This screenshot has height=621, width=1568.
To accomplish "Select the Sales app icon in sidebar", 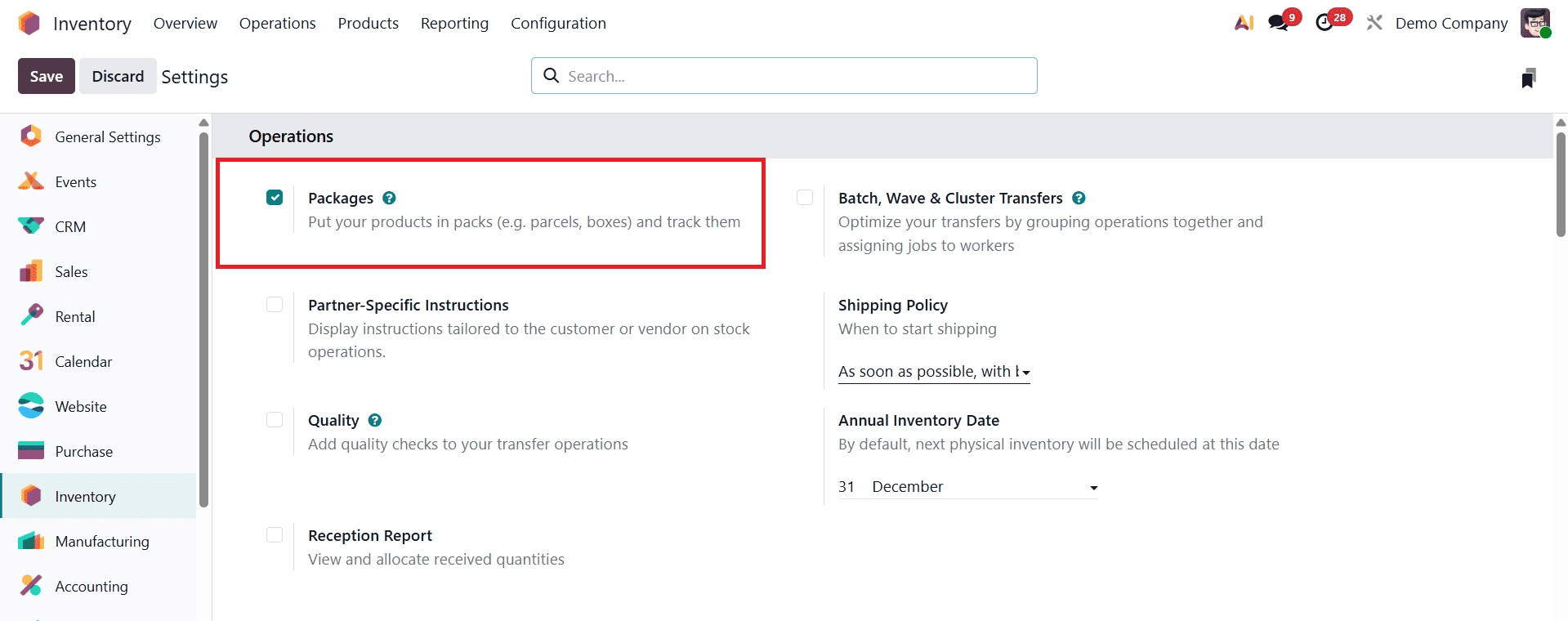I will click(30, 271).
